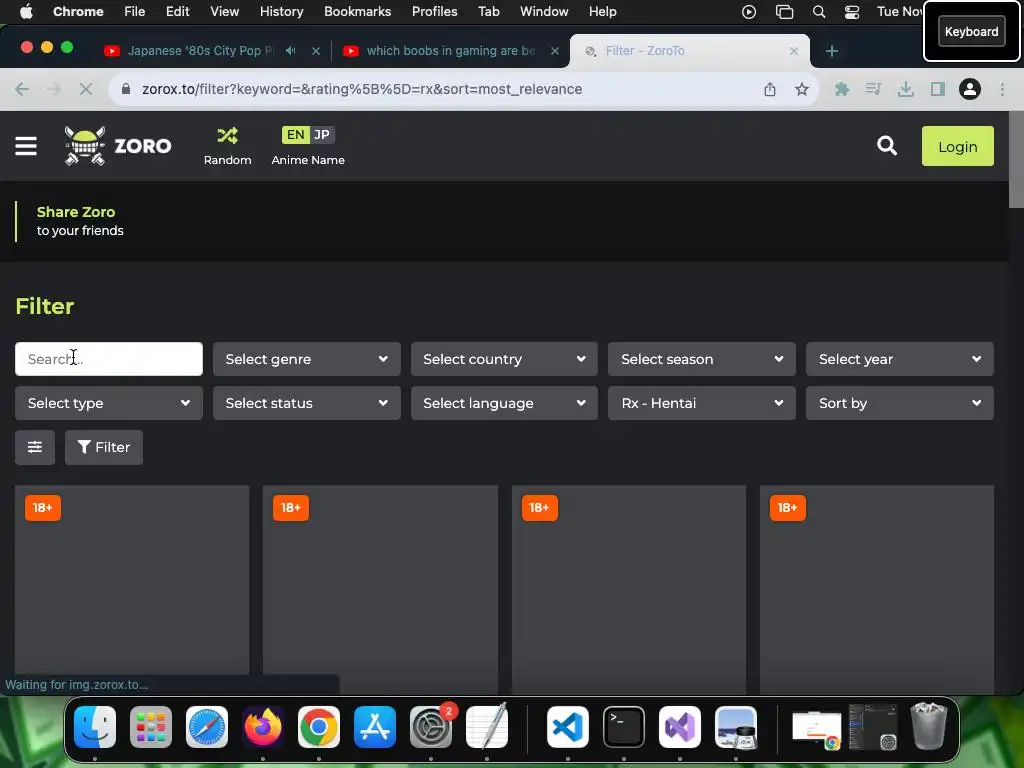Click the Keyboard overlay button
Image resolution: width=1024 pixels, height=768 pixels.
[x=971, y=31]
